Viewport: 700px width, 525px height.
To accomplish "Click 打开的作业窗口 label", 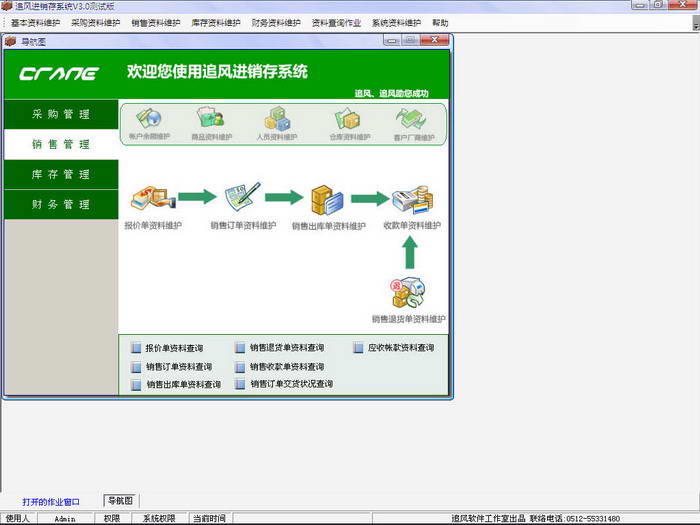I will pos(51,502).
